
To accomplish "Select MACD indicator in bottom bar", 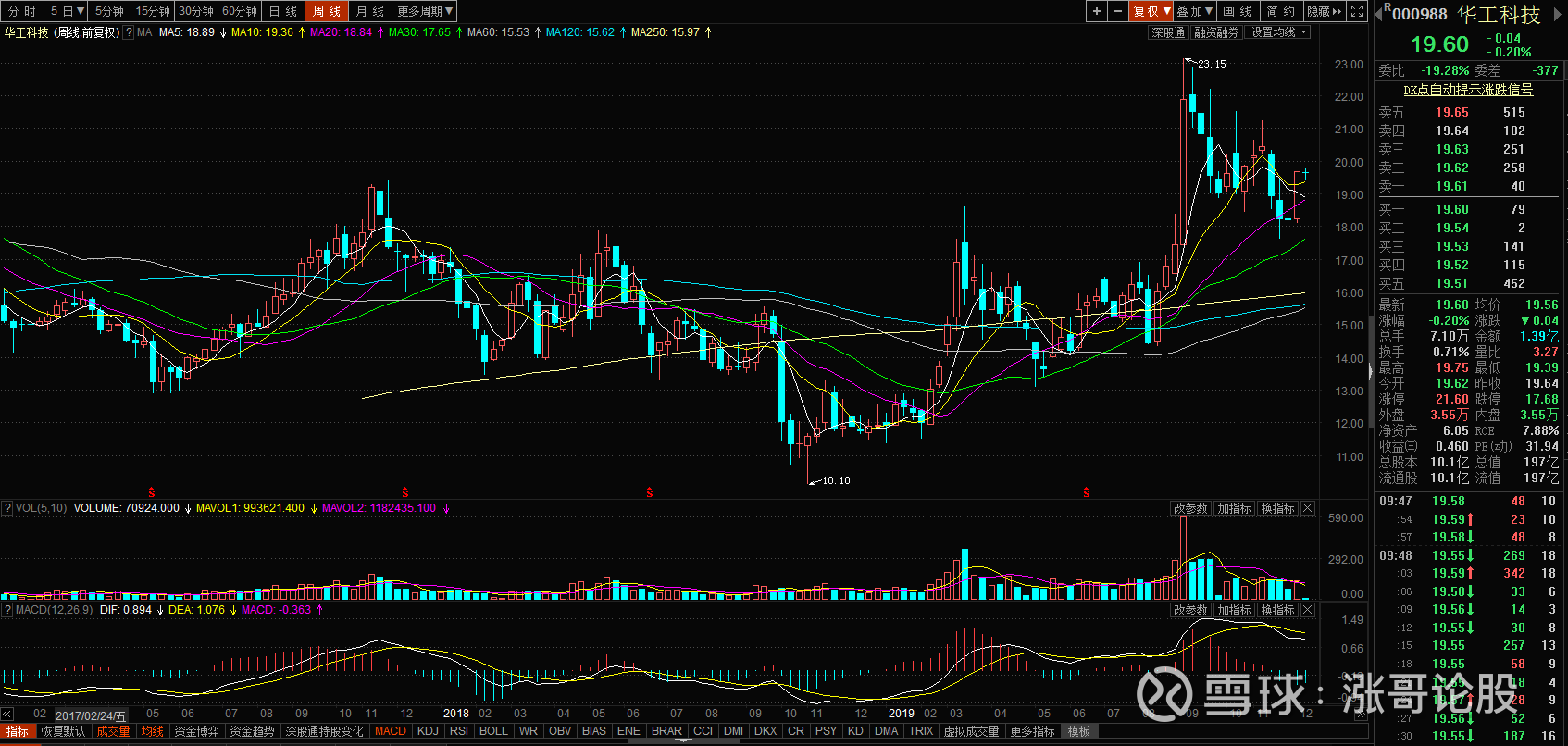I will coord(391,731).
